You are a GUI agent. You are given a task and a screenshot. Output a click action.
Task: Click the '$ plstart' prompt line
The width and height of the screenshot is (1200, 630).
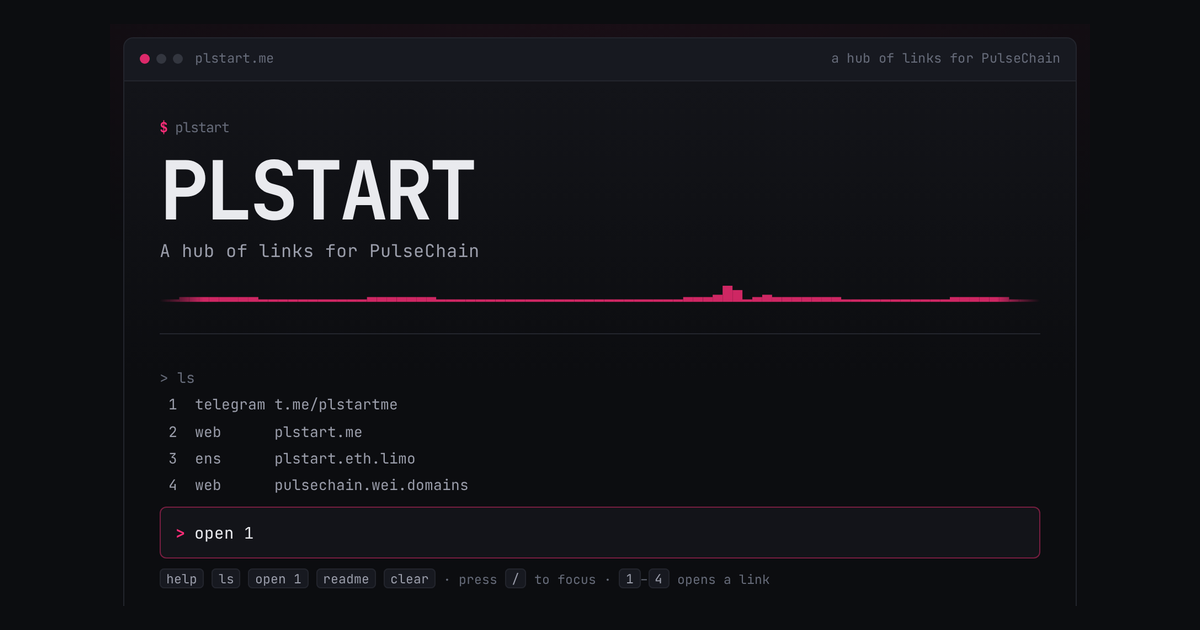pos(195,128)
